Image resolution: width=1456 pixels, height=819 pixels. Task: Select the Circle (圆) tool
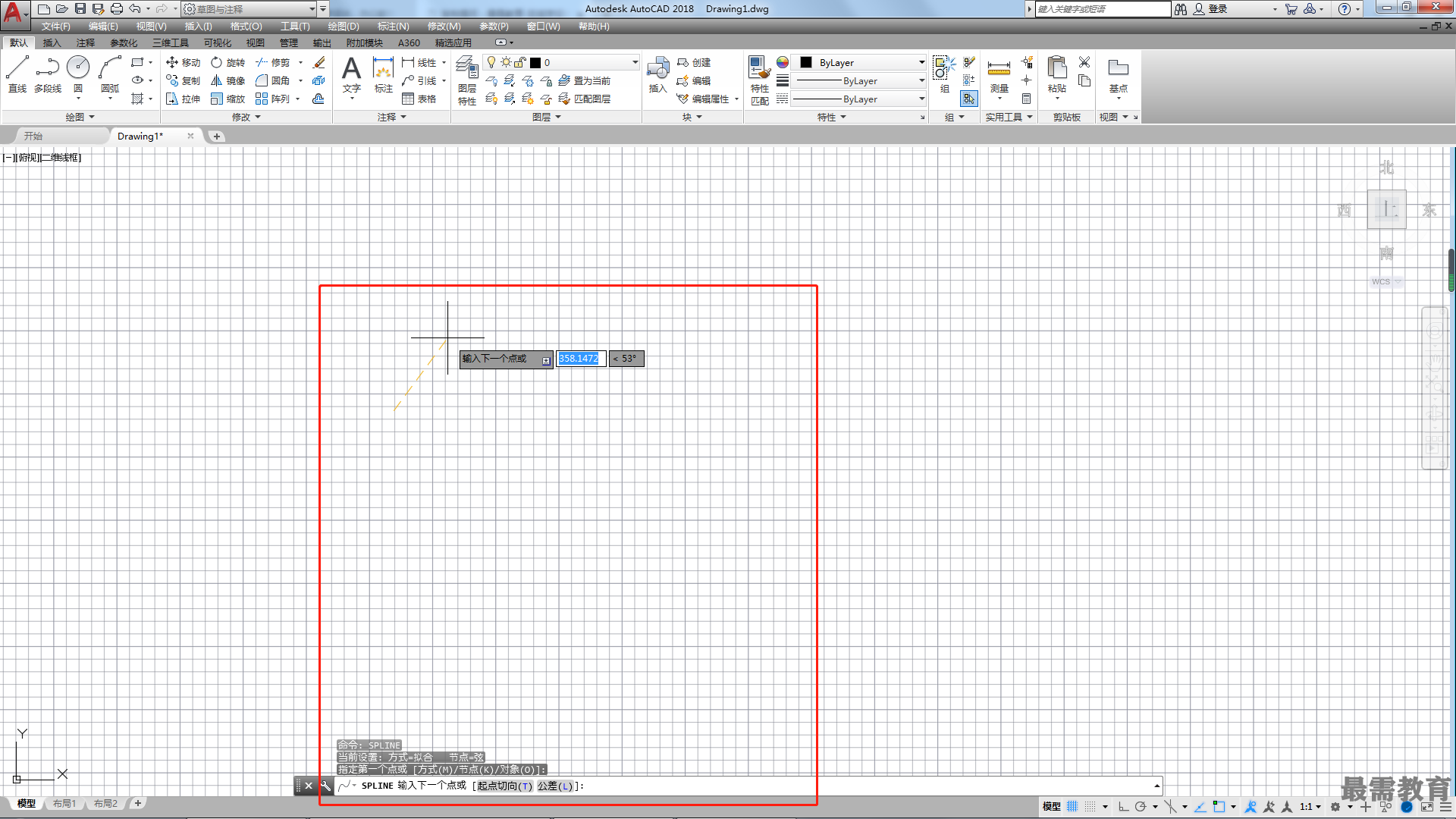pyautogui.click(x=77, y=74)
